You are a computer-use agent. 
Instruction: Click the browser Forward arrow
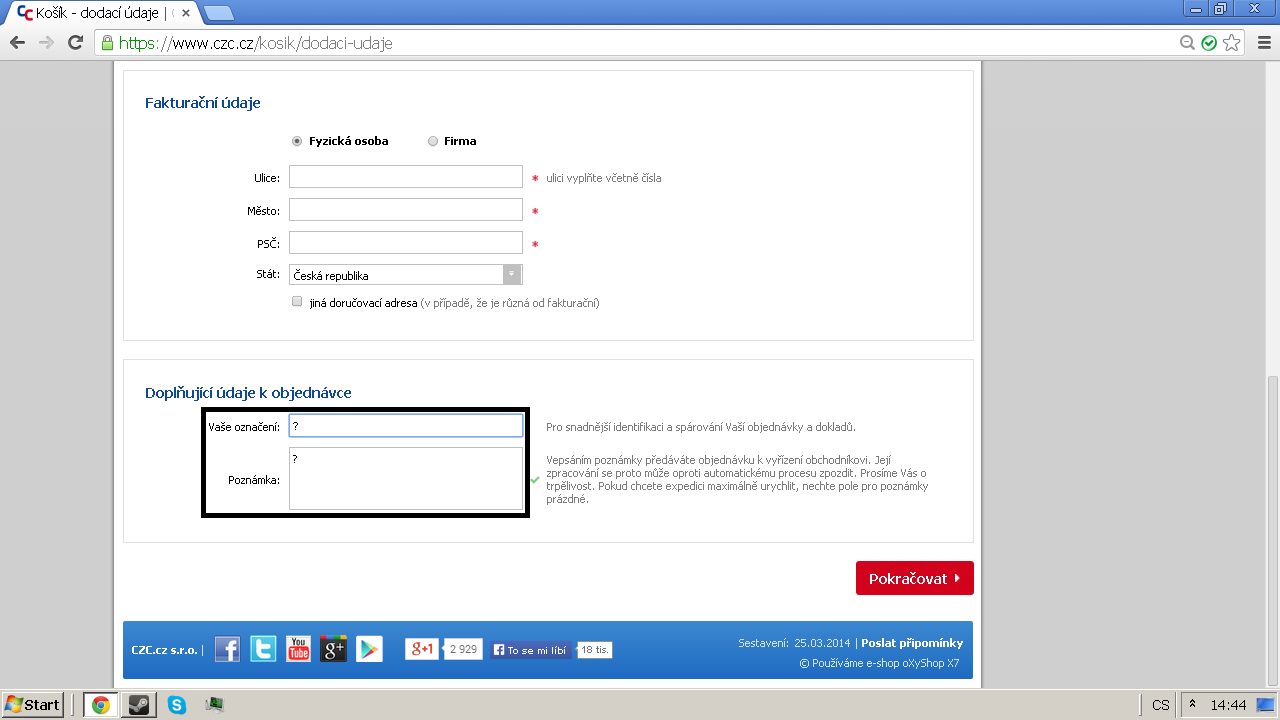pyautogui.click(x=46, y=43)
